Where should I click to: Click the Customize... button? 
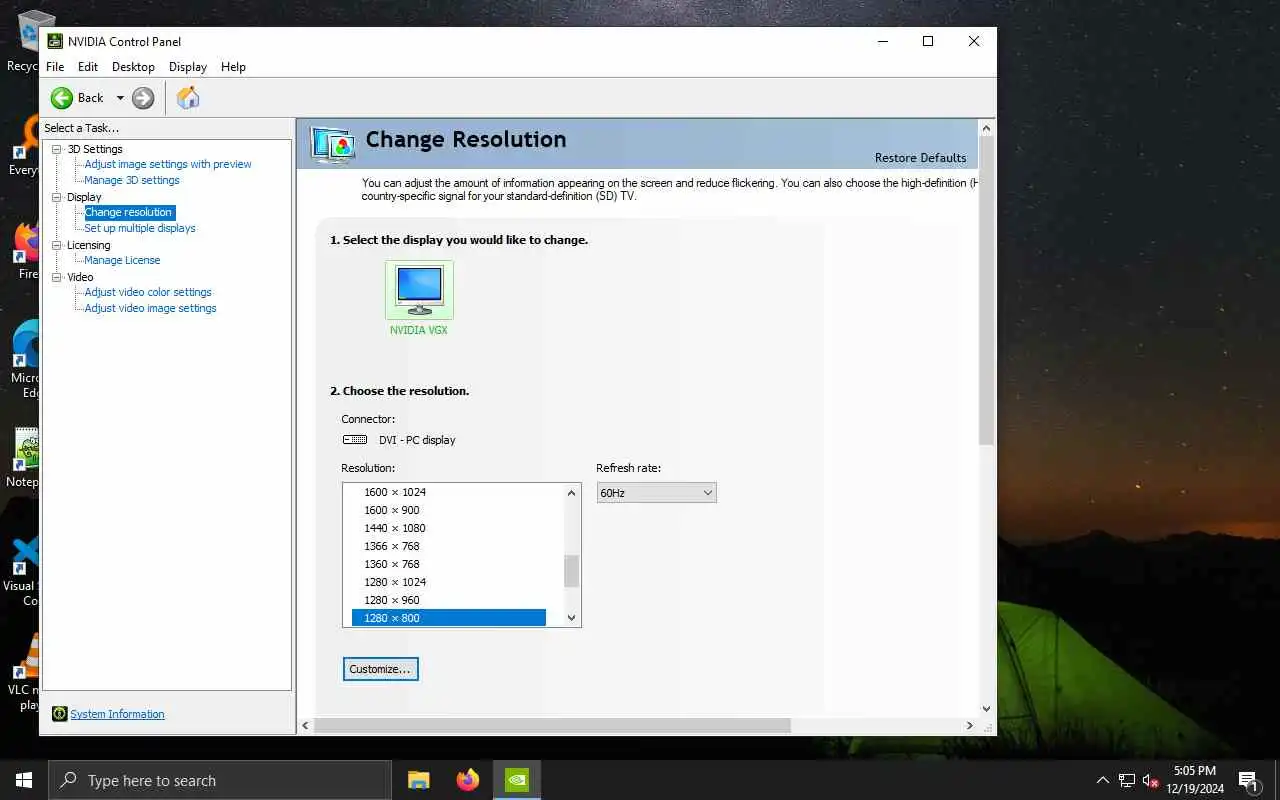pyautogui.click(x=380, y=669)
